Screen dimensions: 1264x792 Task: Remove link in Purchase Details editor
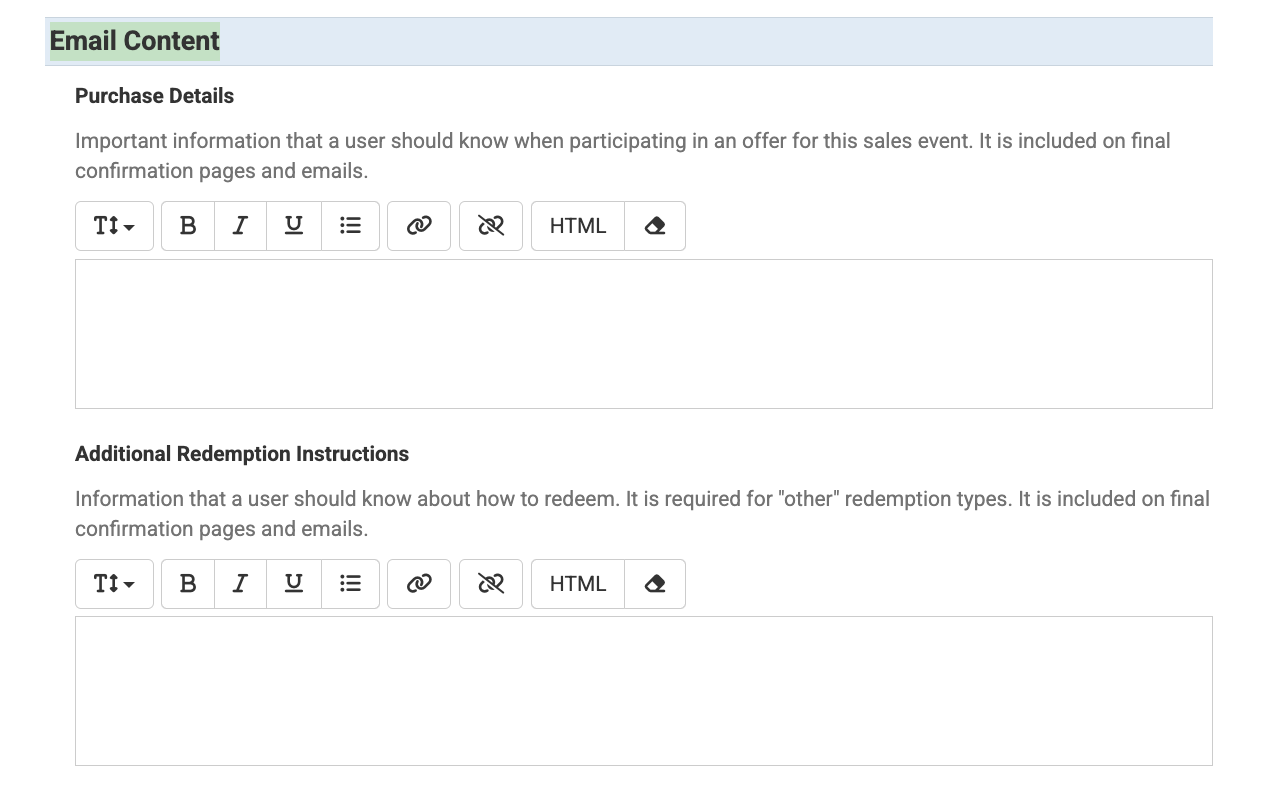click(x=491, y=226)
